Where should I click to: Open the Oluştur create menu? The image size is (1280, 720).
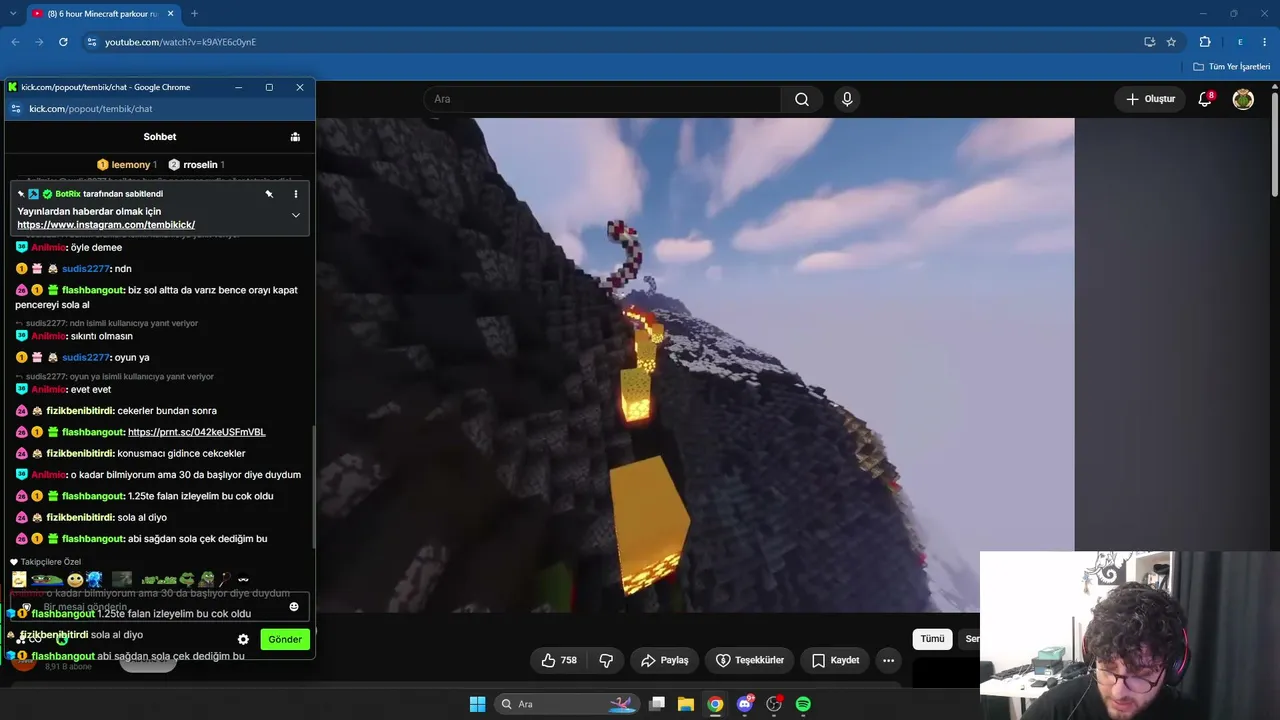point(1150,99)
